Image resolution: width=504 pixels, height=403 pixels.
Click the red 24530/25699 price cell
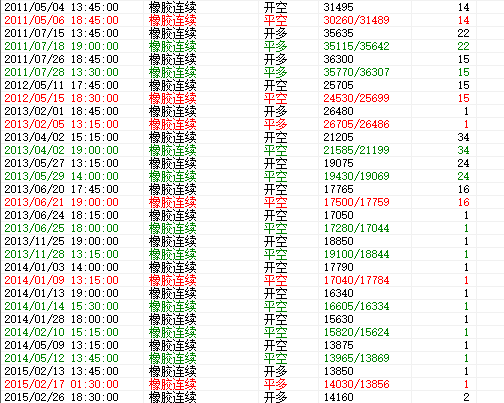click(356, 98)
